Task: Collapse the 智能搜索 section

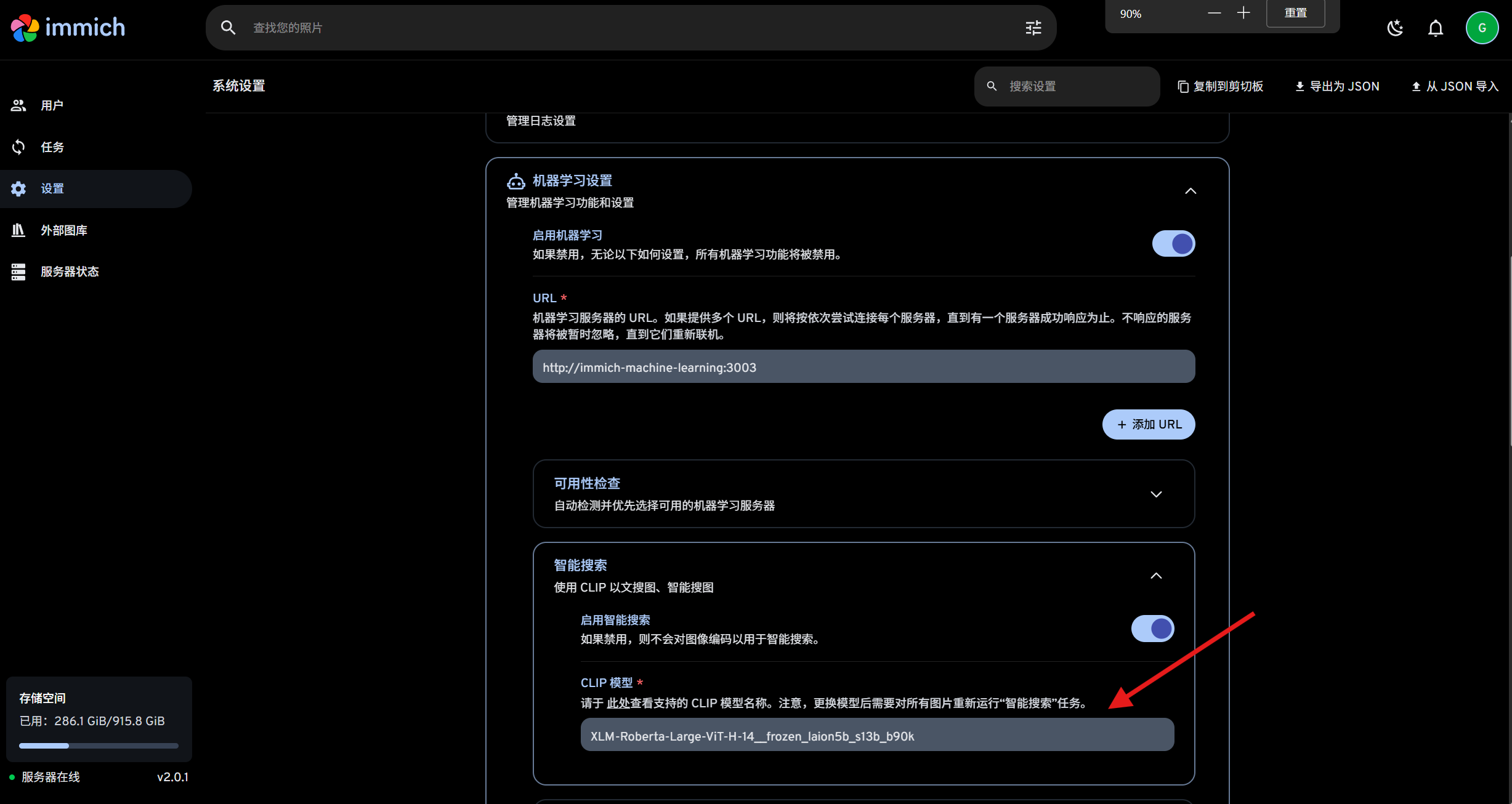Action: pyautogui.click(x=1156, y=576)
